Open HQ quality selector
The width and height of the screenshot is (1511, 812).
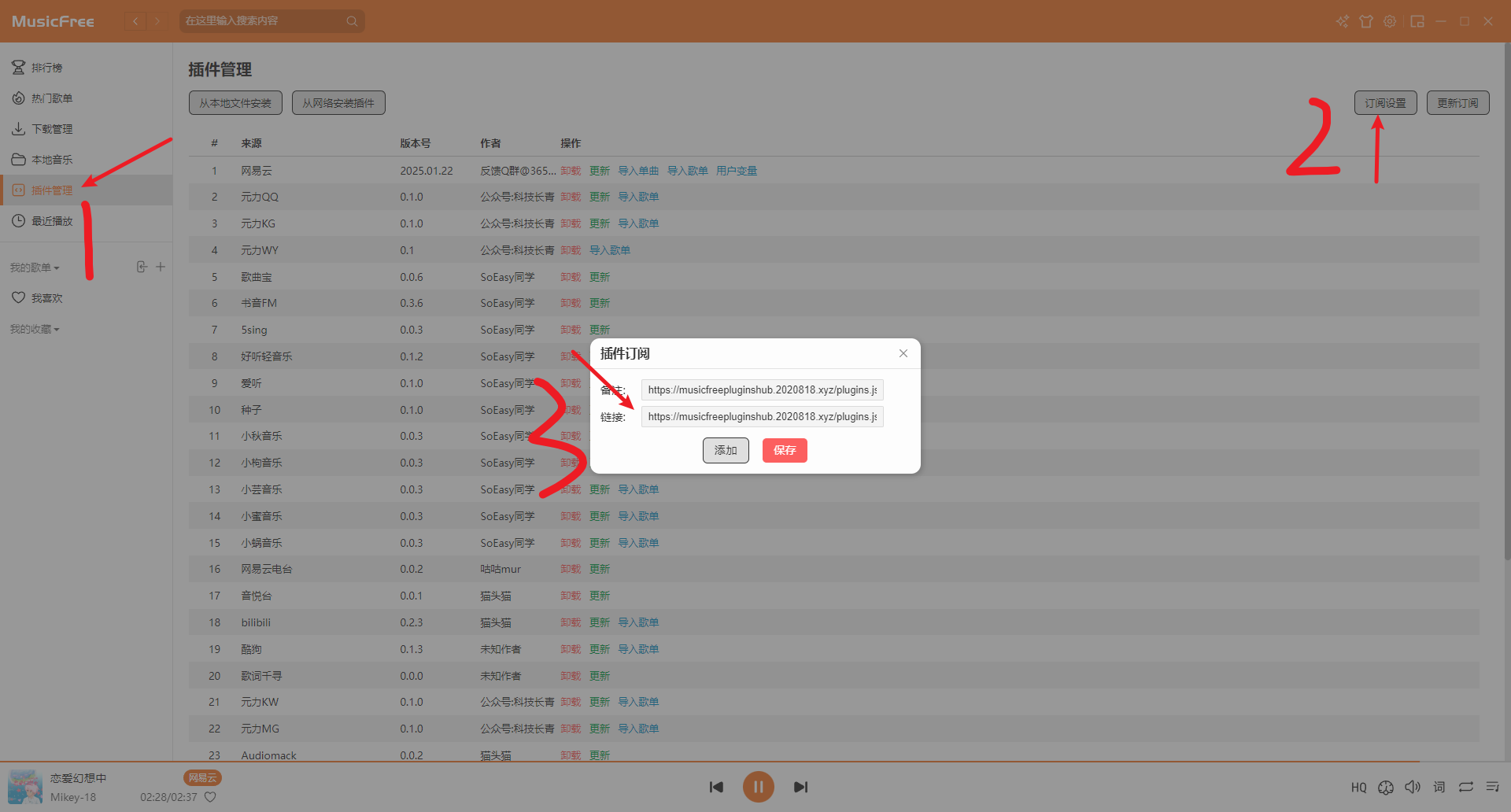1359,787
